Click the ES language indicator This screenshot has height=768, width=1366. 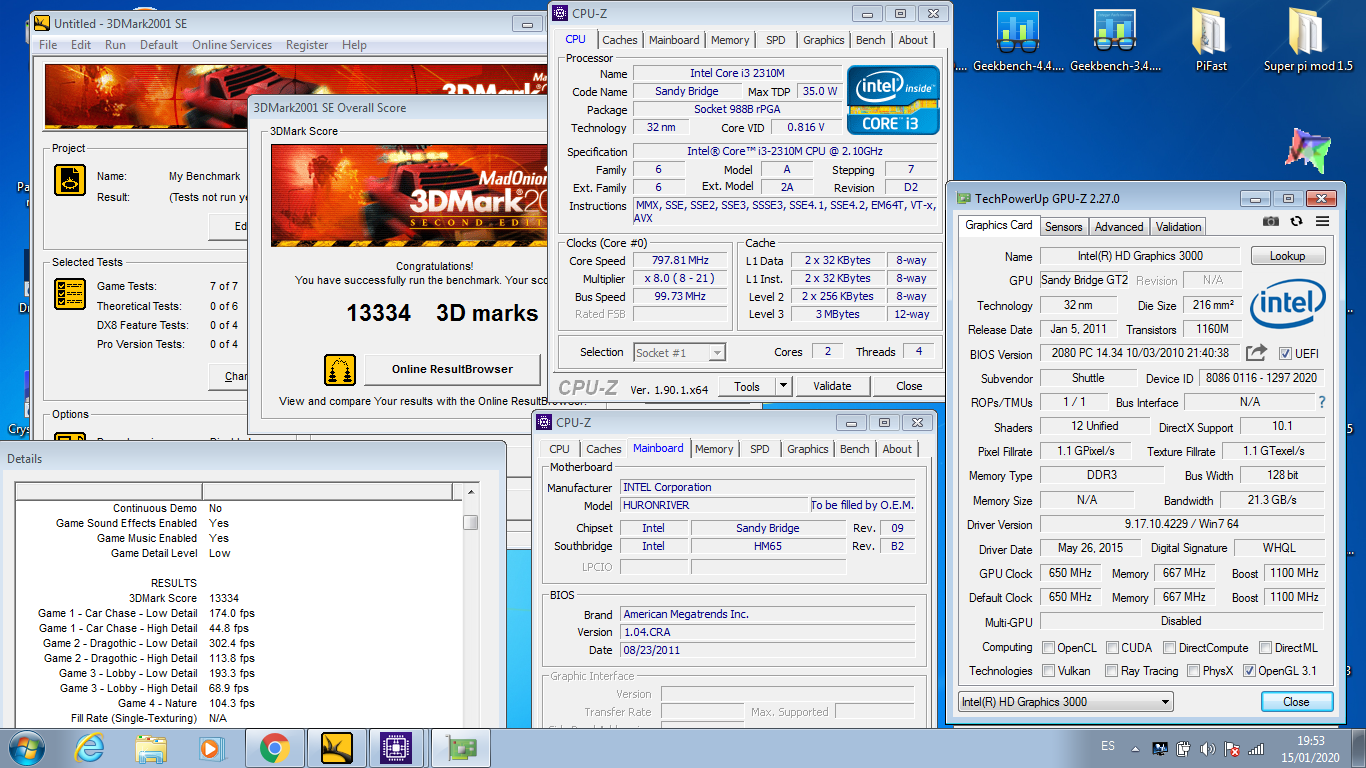coord(1108,747)
